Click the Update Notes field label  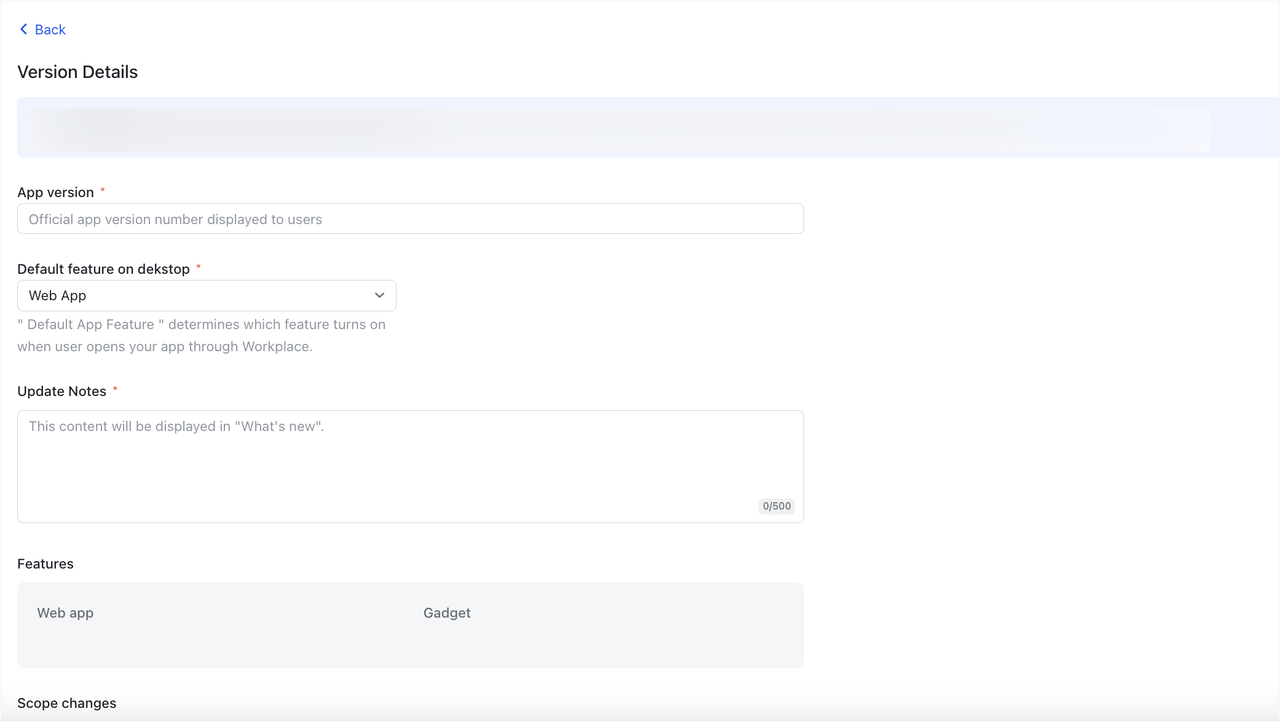(62, 391)
